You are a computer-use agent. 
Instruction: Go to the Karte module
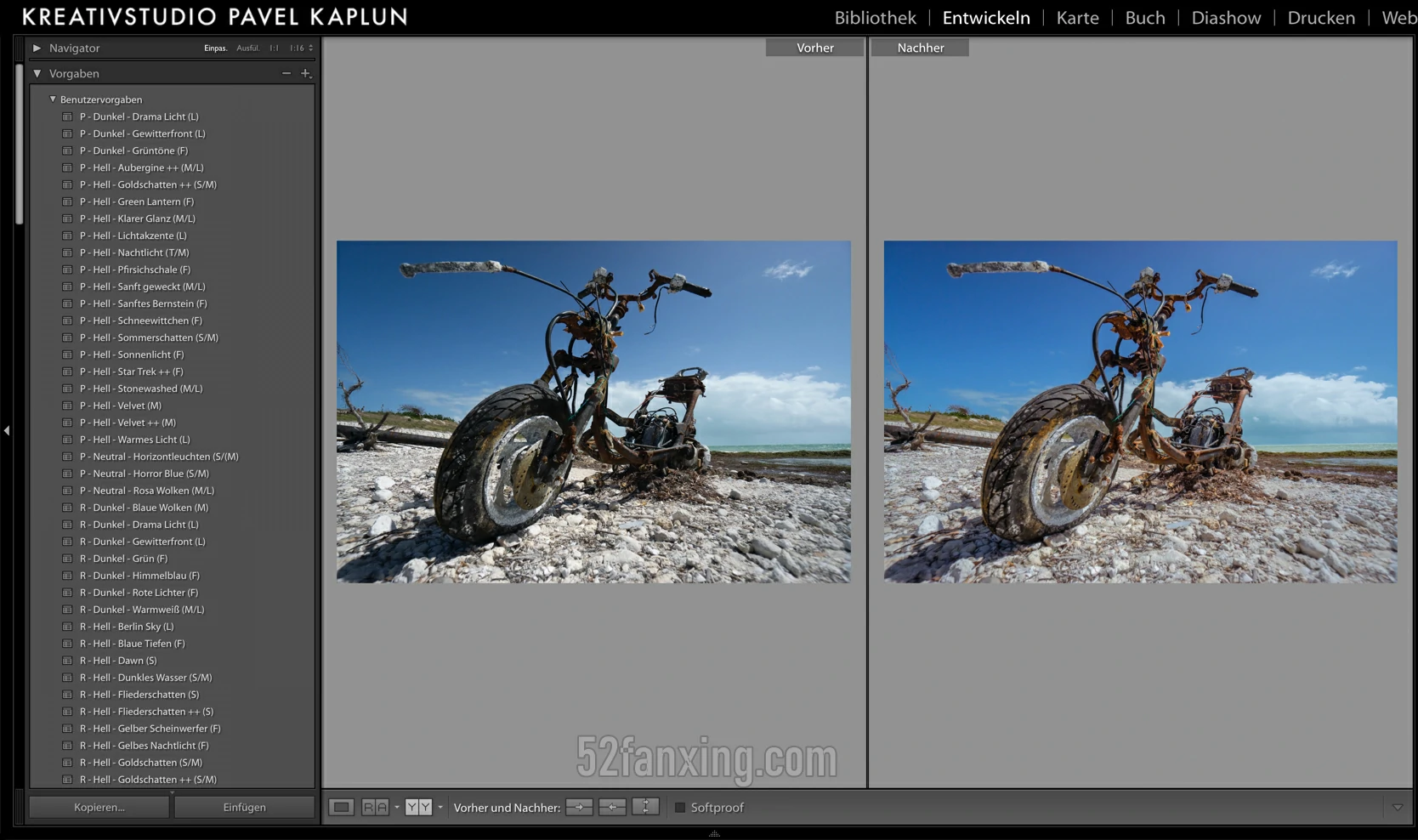[1077, 18]
